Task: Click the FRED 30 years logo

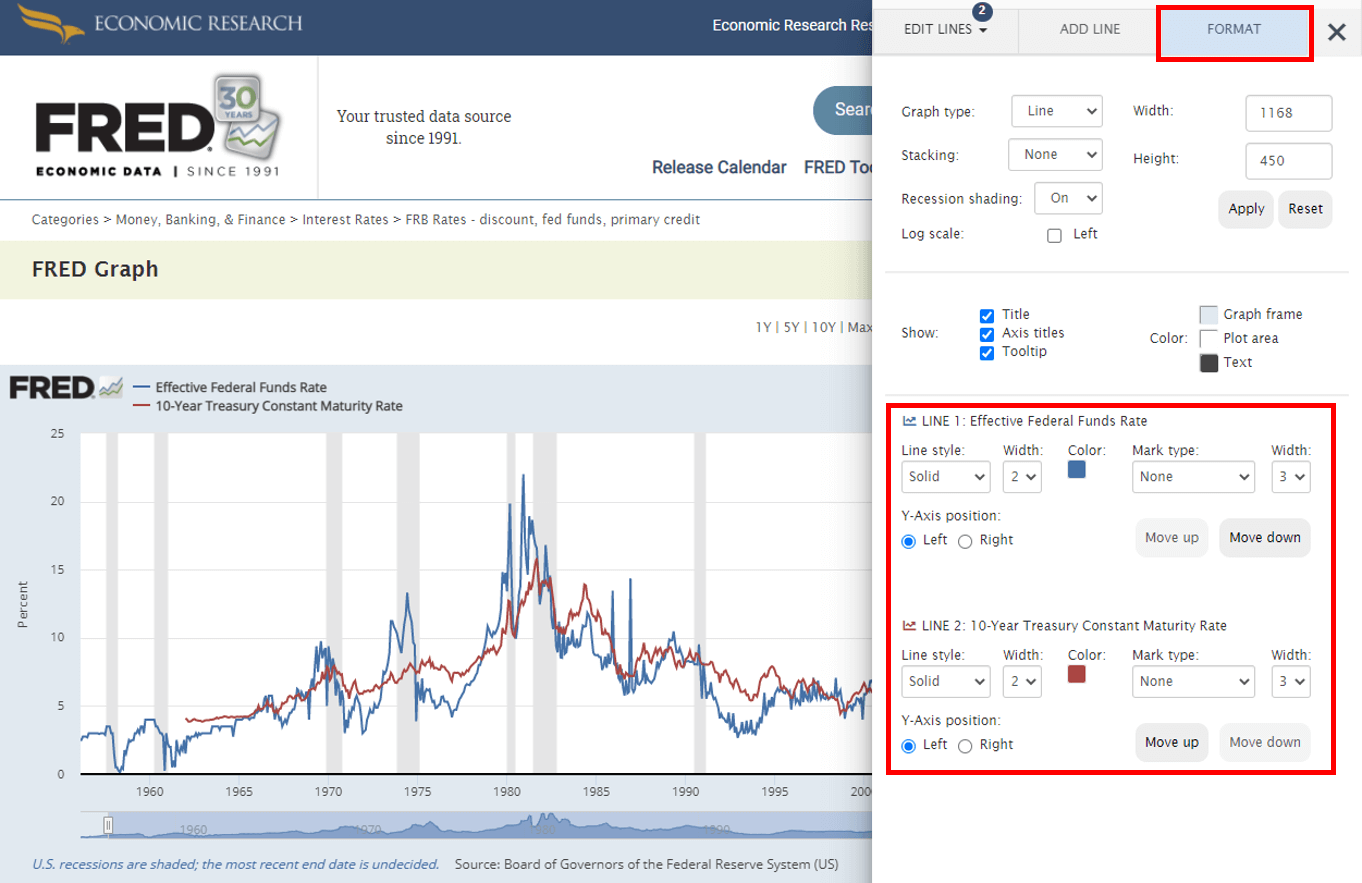Action: (x=158, y=126)
